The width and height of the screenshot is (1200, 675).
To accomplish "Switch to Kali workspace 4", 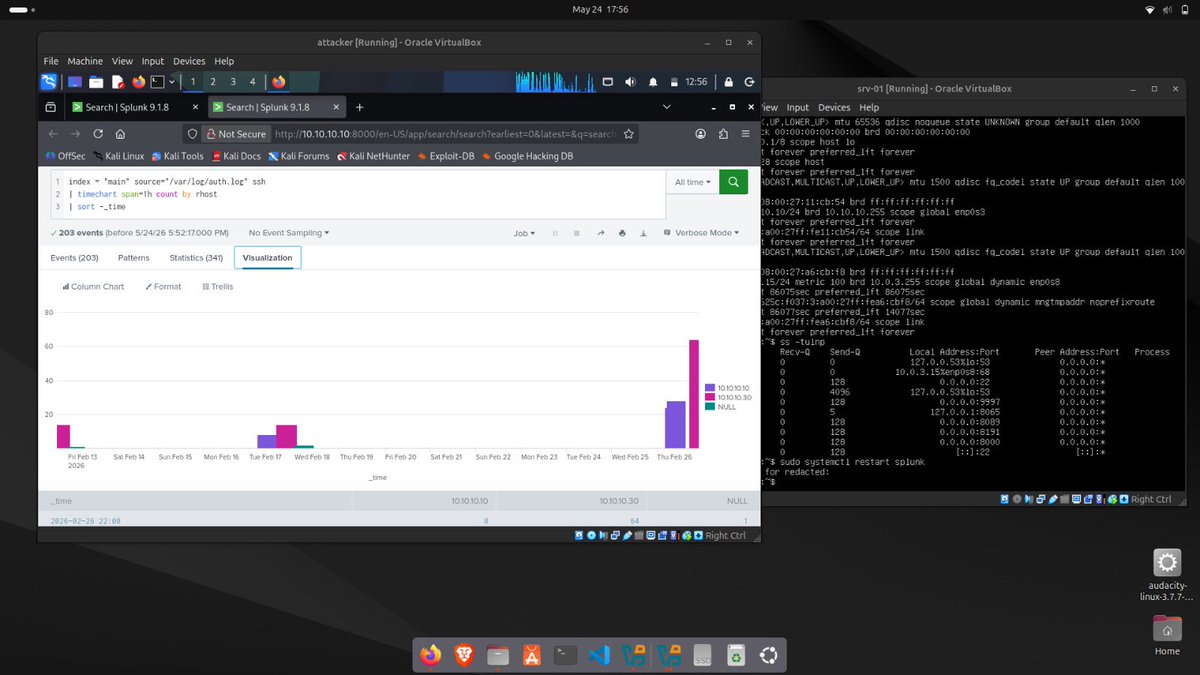I will point(253,82).
